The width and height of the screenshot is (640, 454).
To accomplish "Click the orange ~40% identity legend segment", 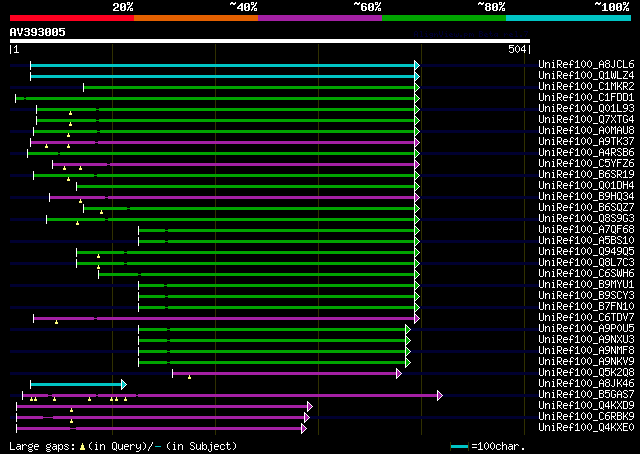I will (196, 18).
